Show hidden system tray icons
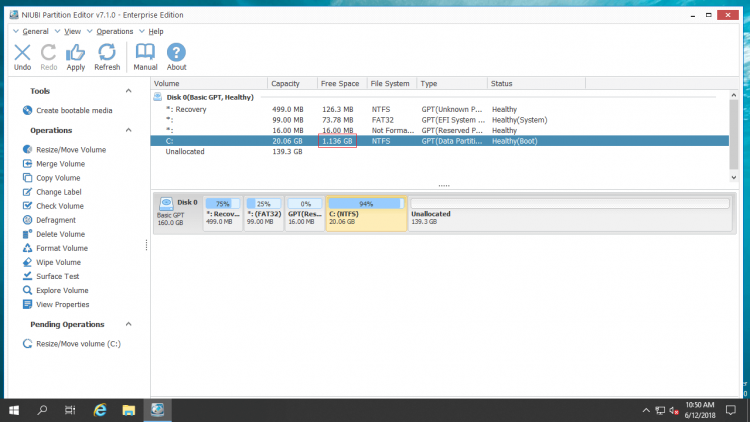Image resolution: width=750 pixels, height=422 pixels. [646, 411]
